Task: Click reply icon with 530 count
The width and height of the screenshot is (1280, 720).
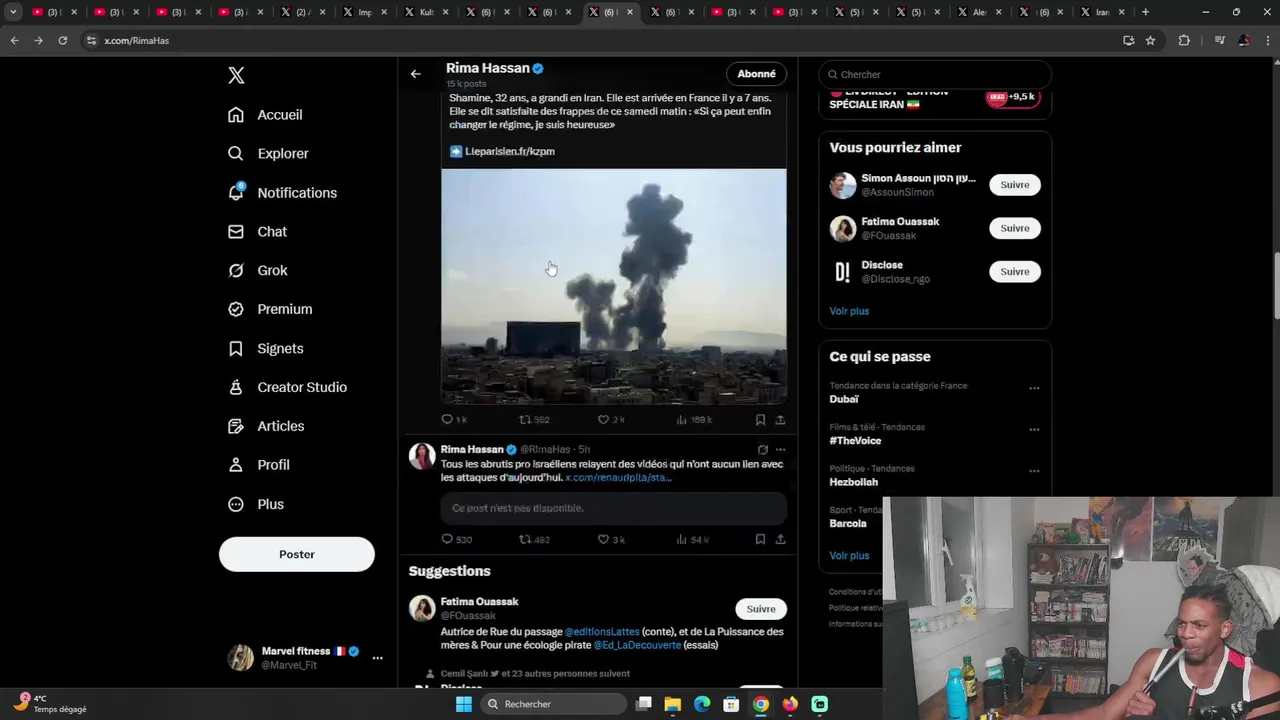Action: pyautogui.click(x=447, y=540)
